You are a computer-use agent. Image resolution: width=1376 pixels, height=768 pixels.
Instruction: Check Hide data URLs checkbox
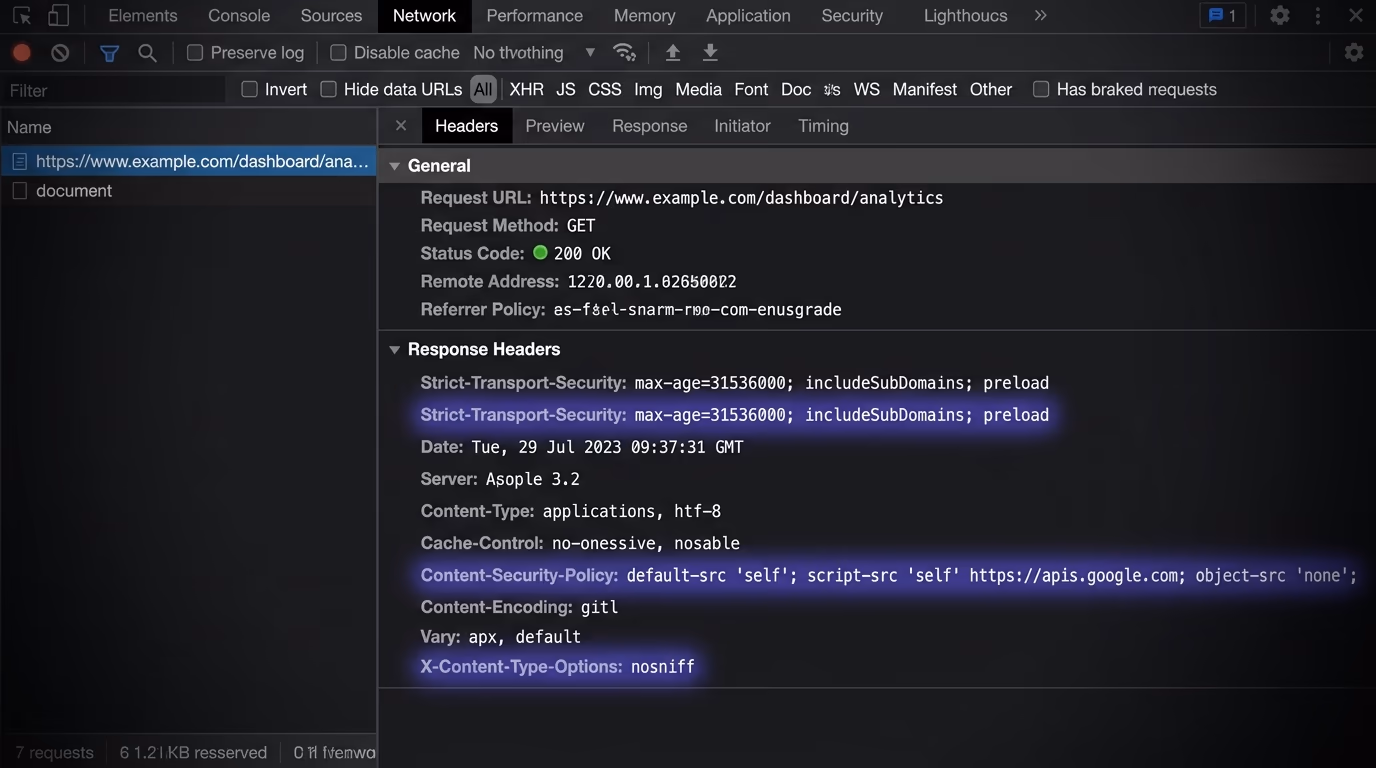[x=328, y=89]
